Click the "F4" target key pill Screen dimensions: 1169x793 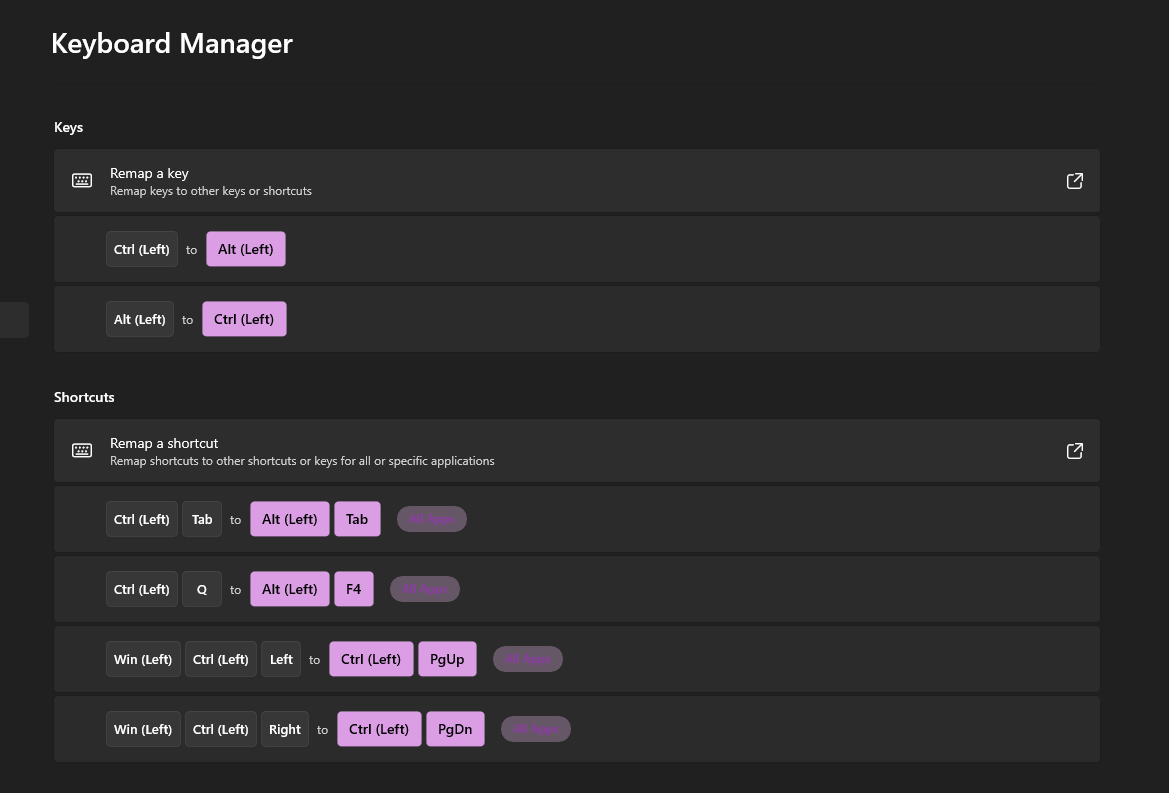353,588
